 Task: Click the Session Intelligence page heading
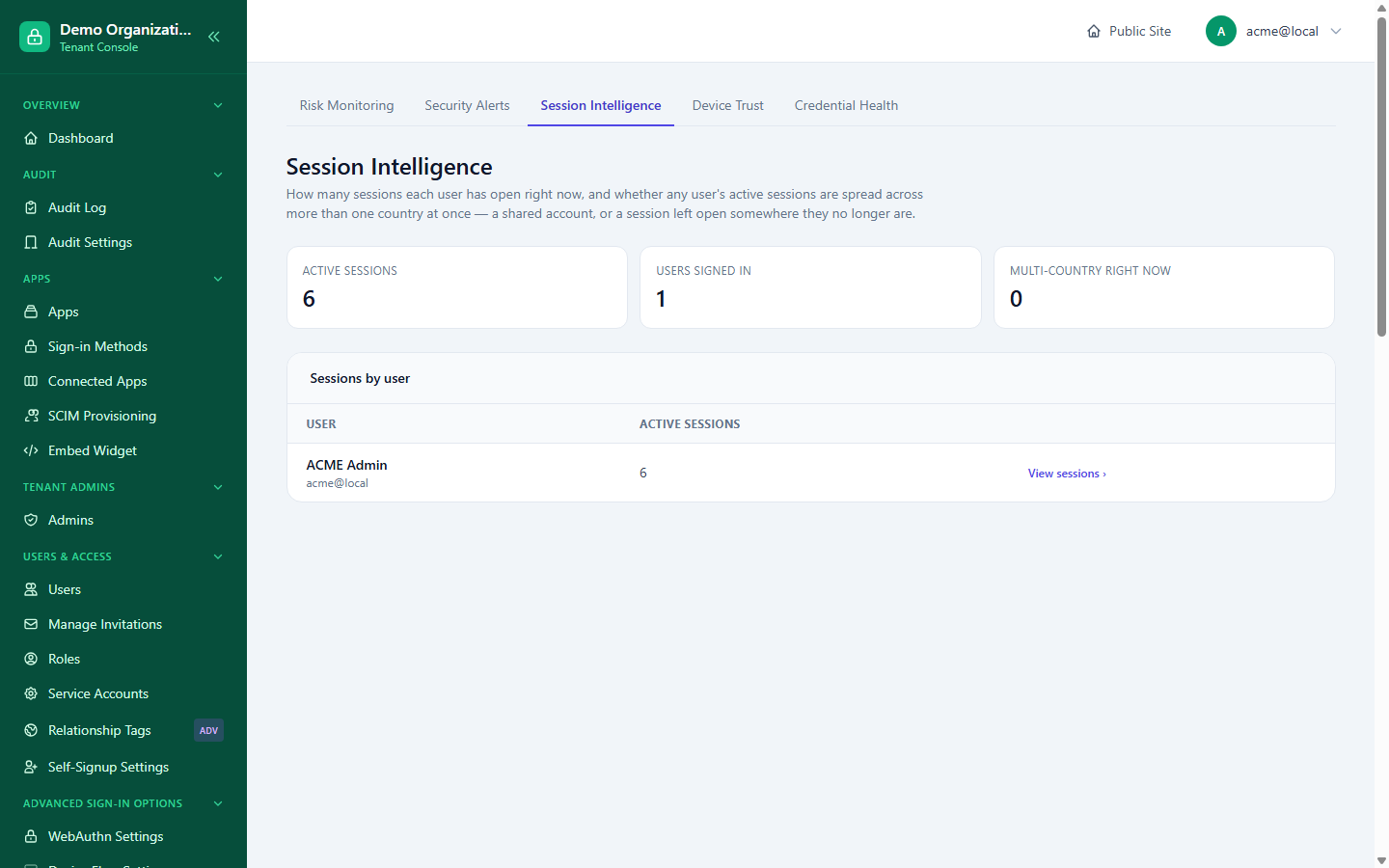click(389, 167)
